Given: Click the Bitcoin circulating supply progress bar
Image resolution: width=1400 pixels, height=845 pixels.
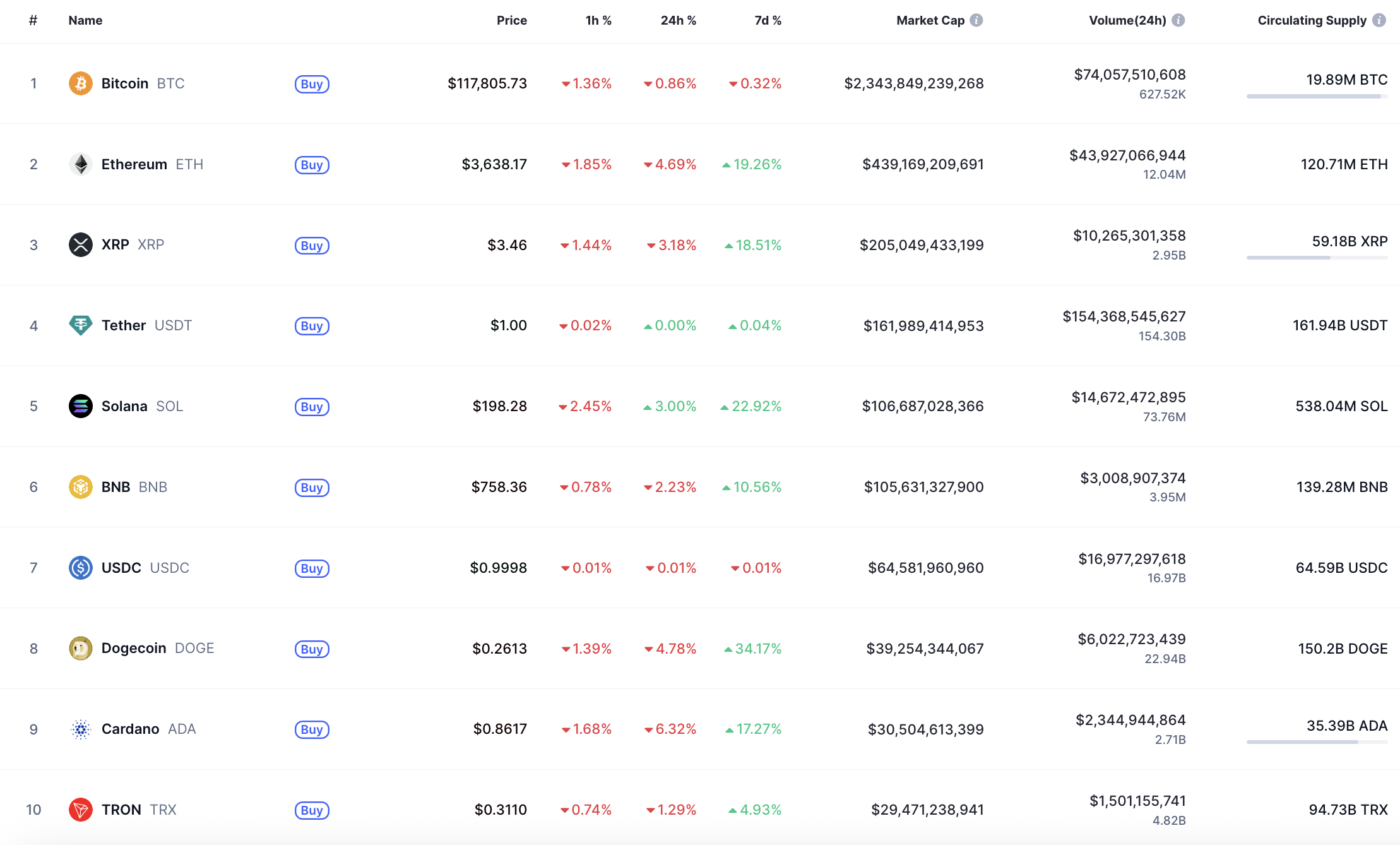Looking at the screenshot, I should 1316,97.
